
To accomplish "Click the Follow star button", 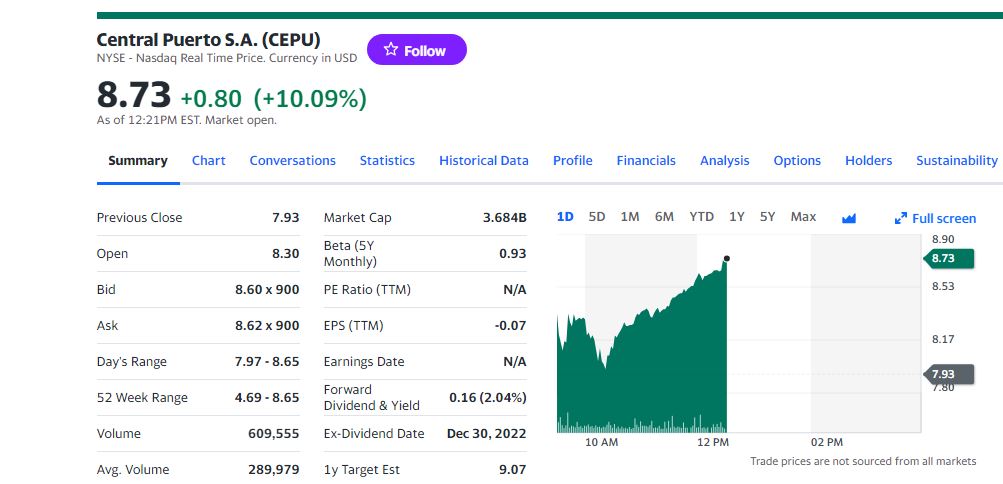I will coord(416,50).
